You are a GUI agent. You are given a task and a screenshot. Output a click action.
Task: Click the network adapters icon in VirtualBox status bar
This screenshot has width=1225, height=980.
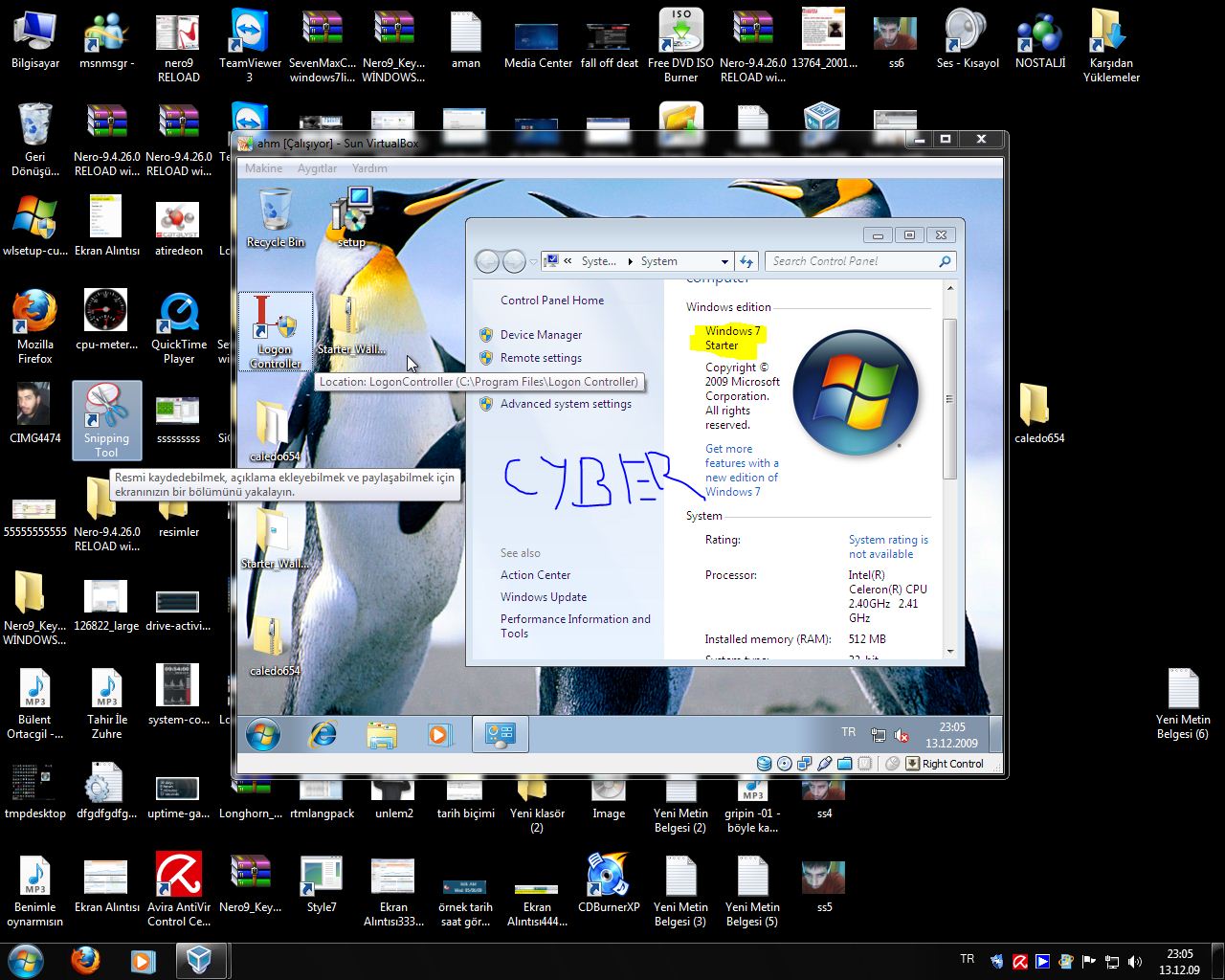click(805, 764)
